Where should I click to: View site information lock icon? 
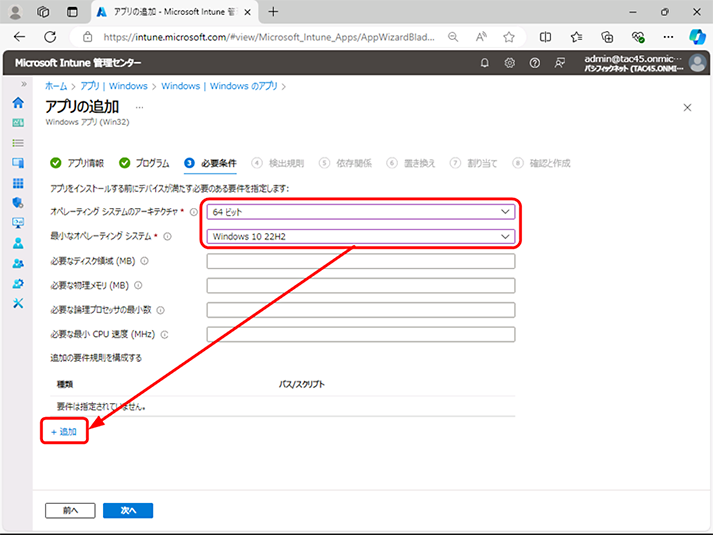[x=88, y=37]
